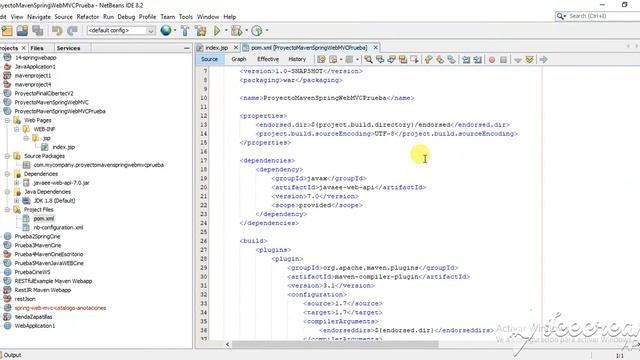Open the Profile menu
The image size is (640, 360).
click(x=147, y=17)
